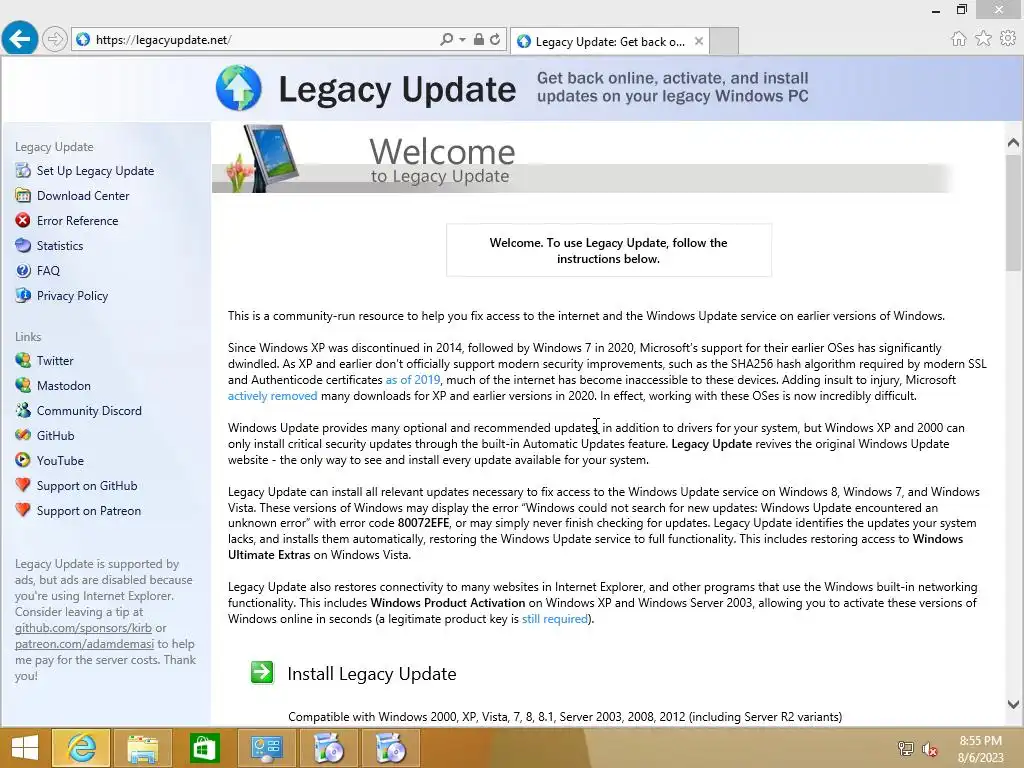Click the green Install Legacy Update arrow icon
Viewport: 1024px width, 768px height.
(263, 672)
